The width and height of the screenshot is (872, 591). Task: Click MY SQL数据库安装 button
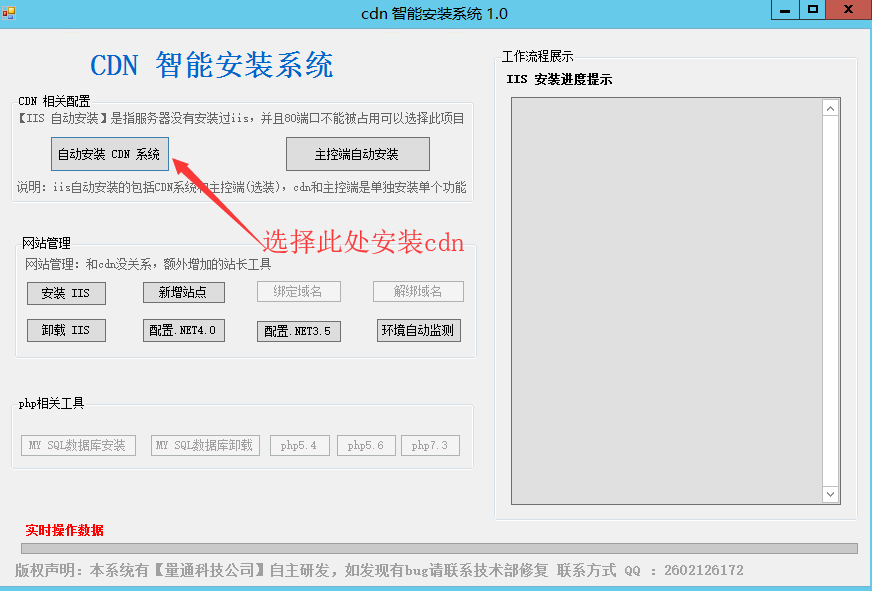(77, 445)
